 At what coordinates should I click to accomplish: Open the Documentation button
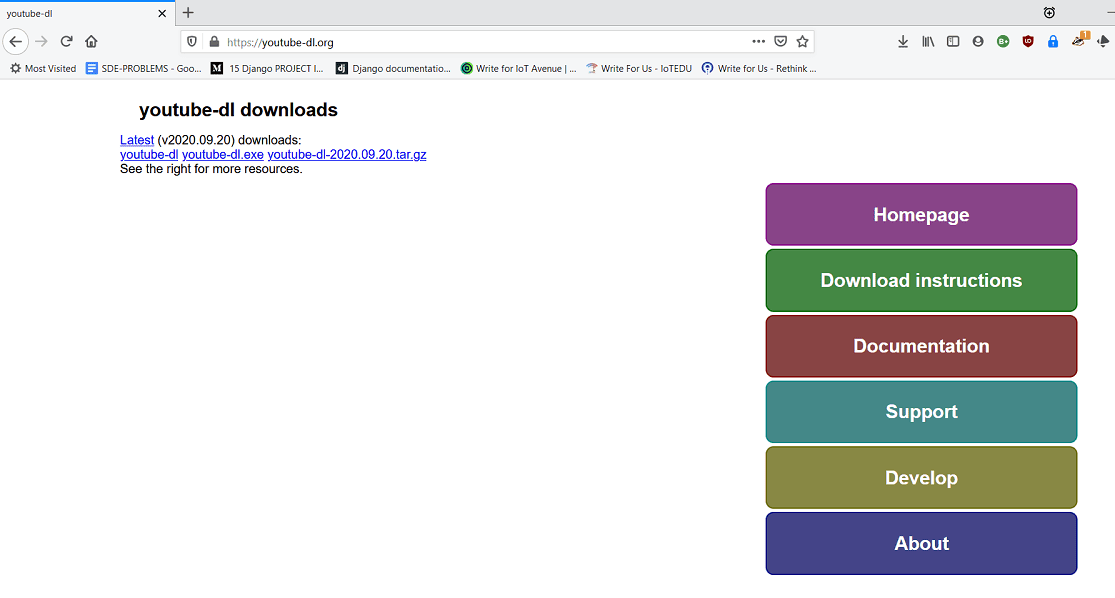coord(921,346)
